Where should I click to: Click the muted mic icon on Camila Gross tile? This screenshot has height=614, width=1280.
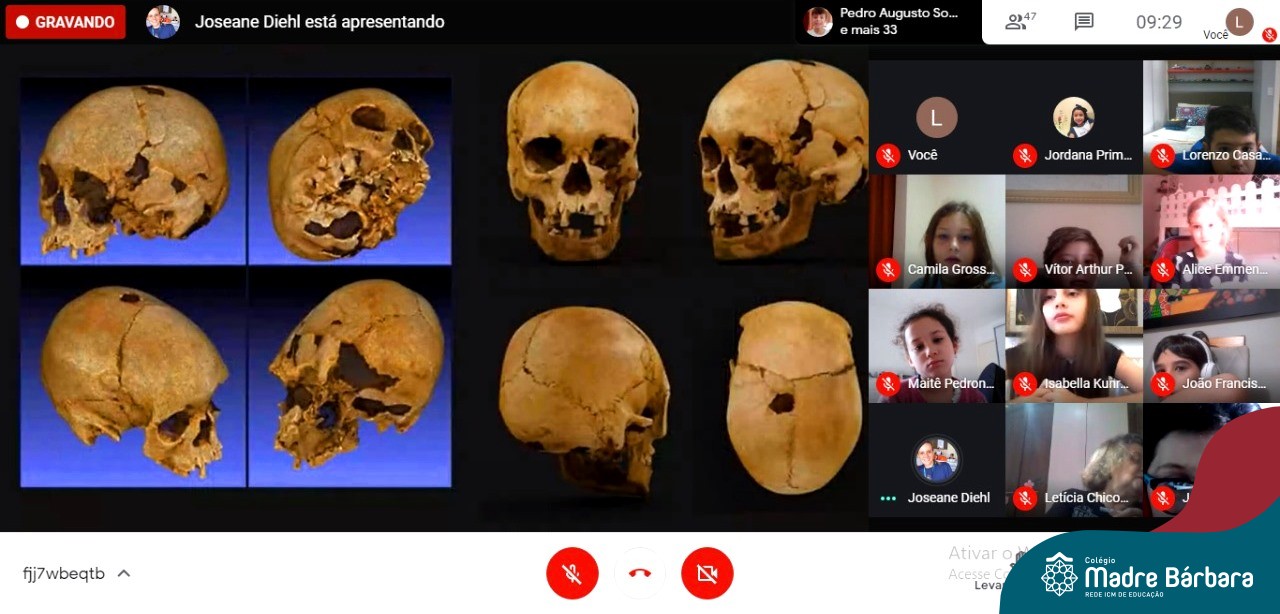[x=887, y=269]
